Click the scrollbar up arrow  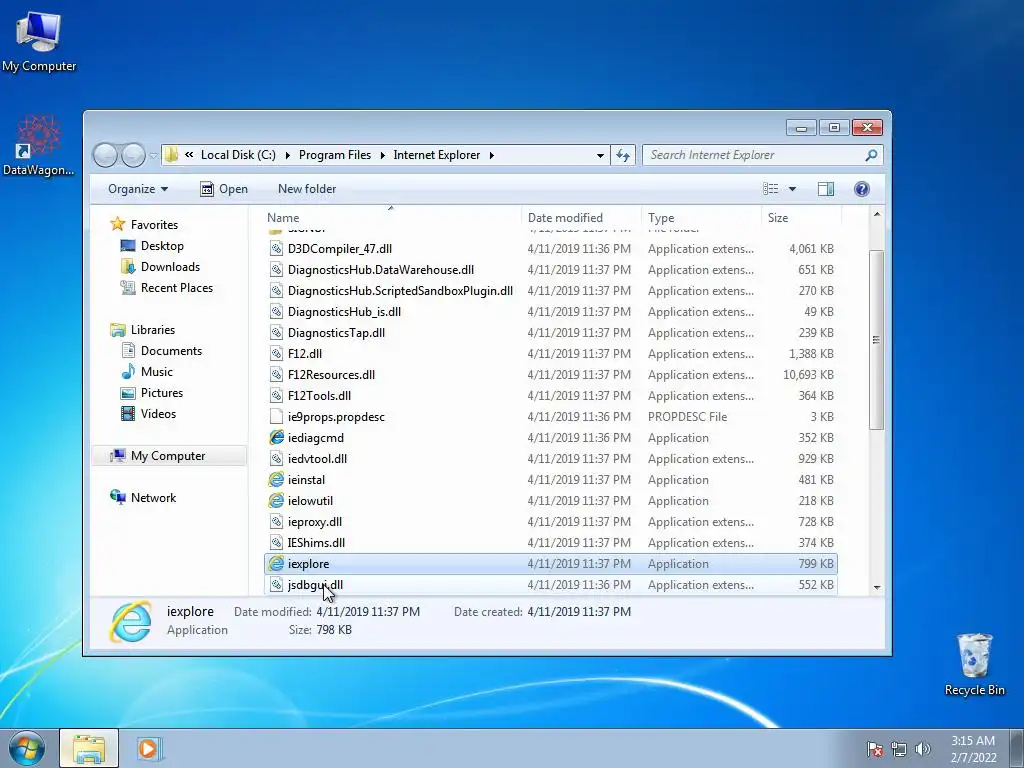pyautogui.click(x=876, y=215)
